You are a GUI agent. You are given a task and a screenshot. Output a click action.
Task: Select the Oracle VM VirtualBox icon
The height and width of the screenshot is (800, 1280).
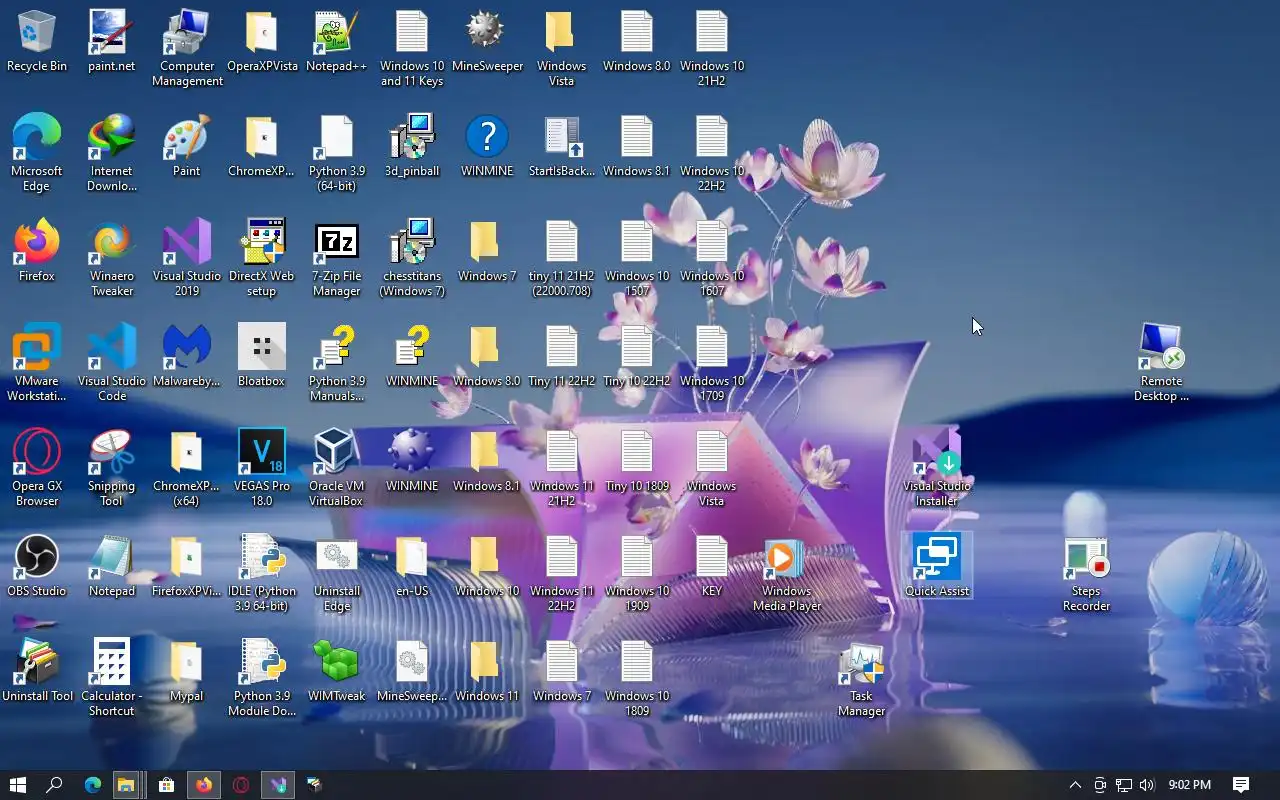(337, 468)
